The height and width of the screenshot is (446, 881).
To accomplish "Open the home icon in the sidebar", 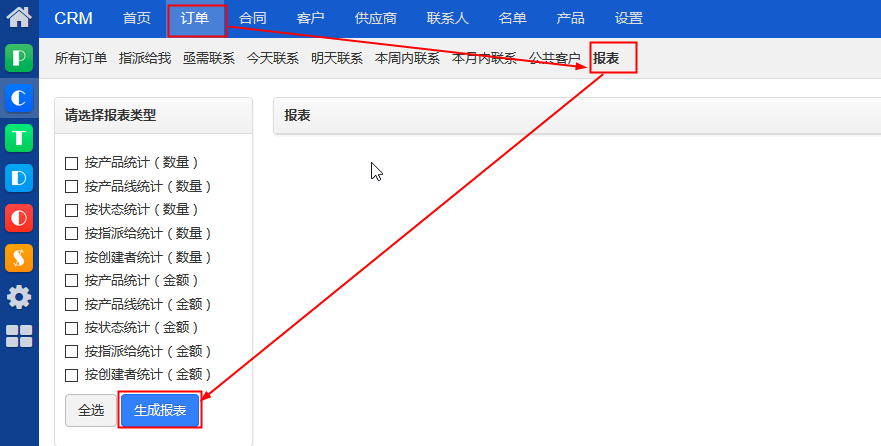I will (19, 16).
